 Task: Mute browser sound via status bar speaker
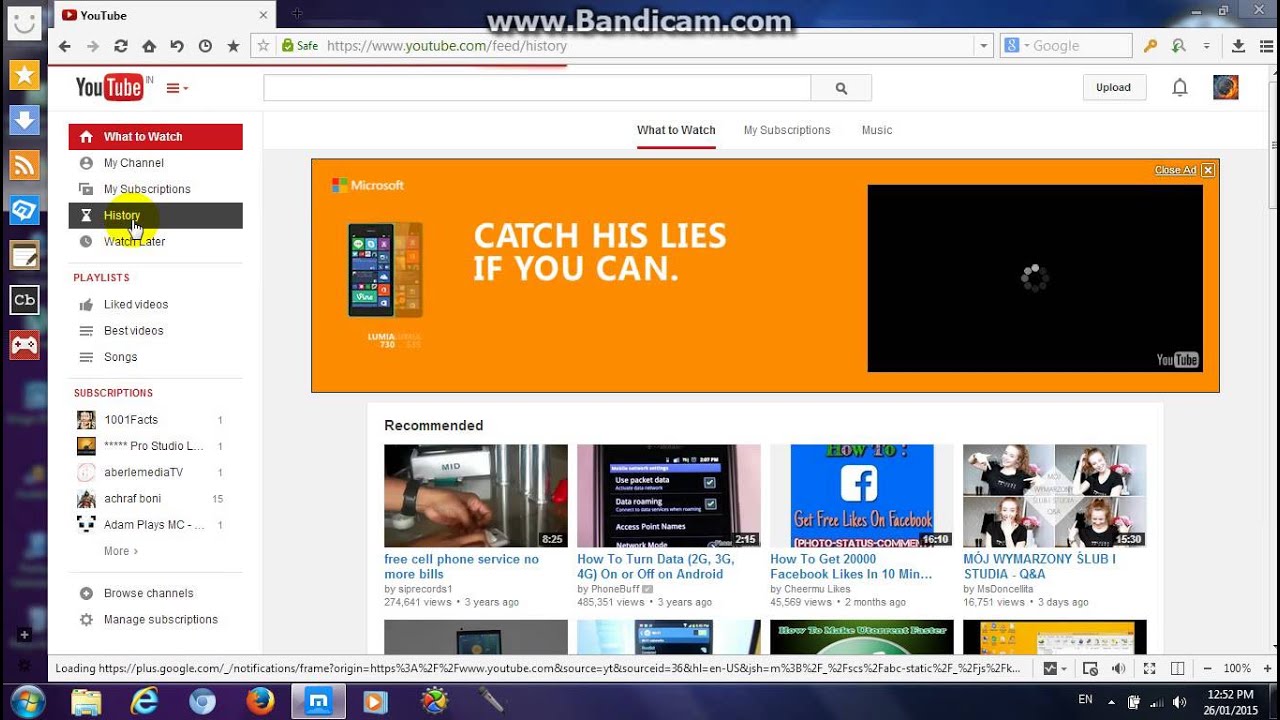tap(1119, 668)
